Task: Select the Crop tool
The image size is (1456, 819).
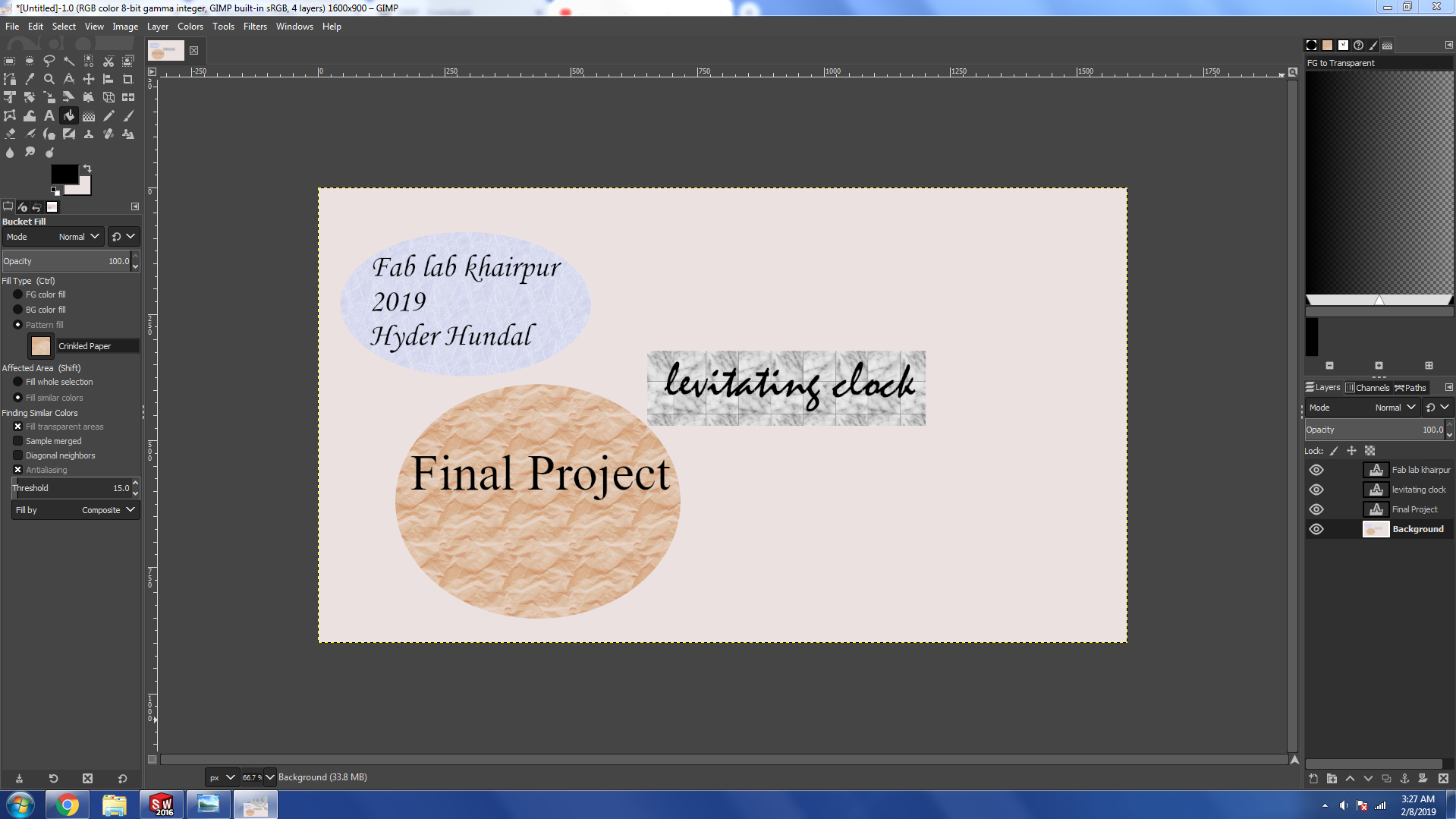Action: (128, 79)
